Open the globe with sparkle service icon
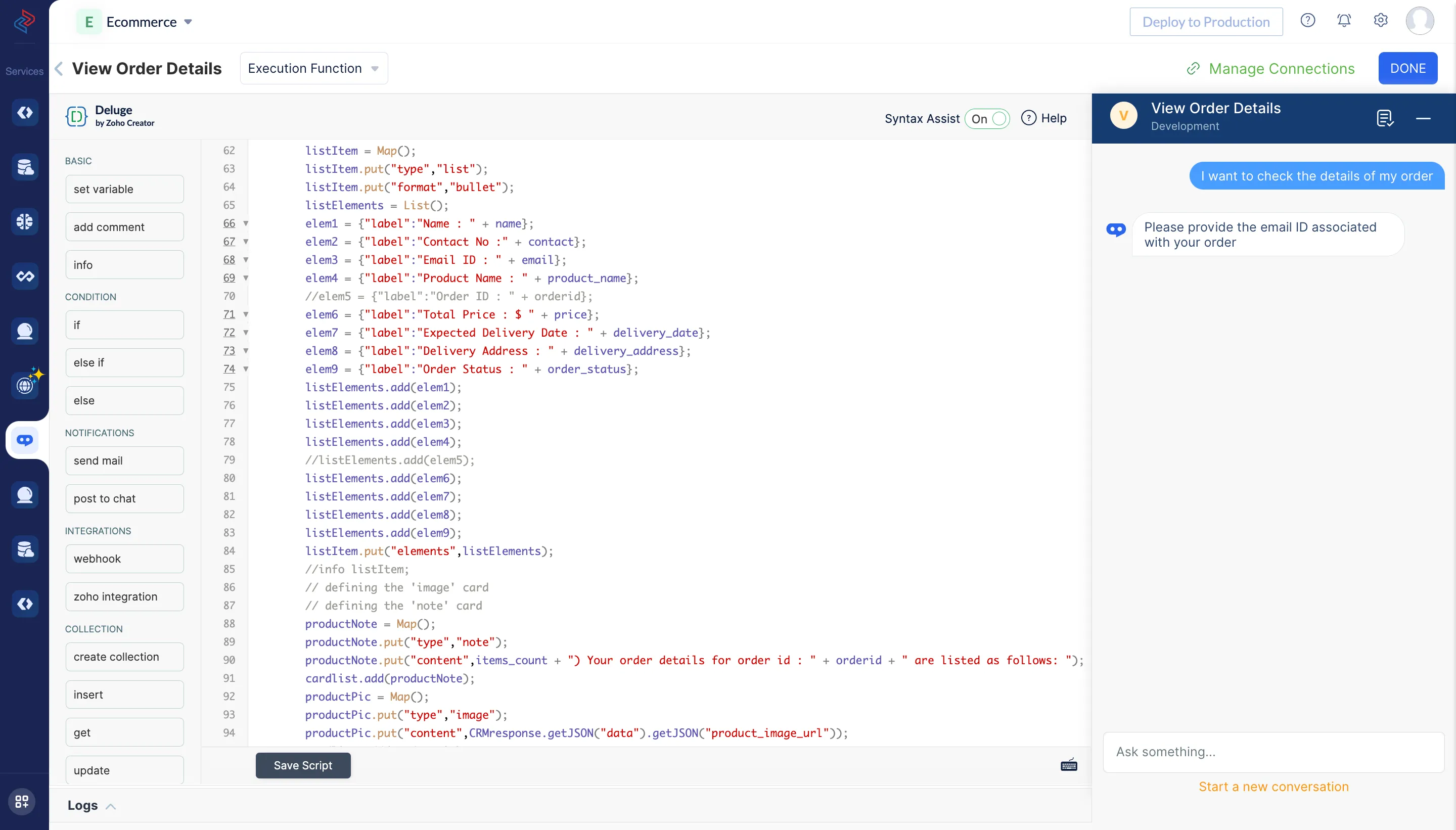 pos(24,386)
